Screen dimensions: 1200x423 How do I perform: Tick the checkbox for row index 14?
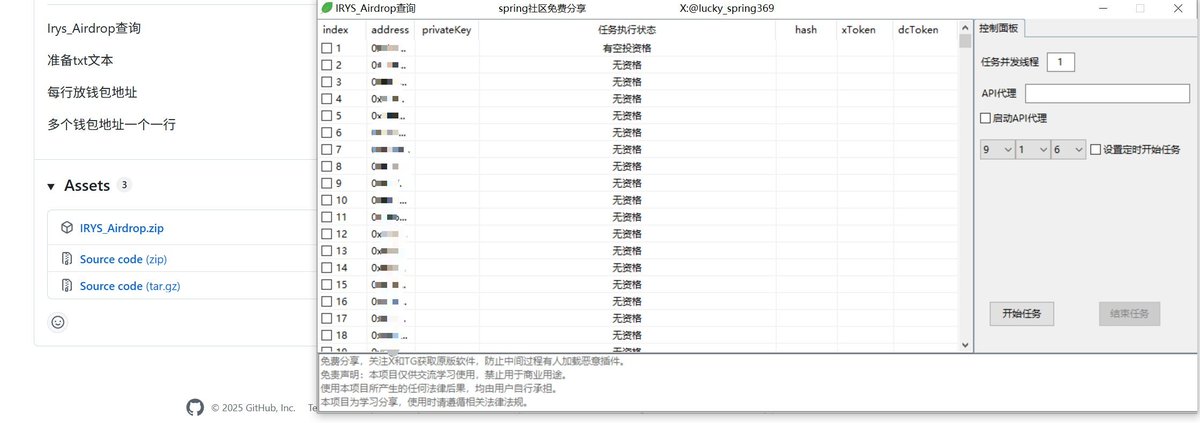click(x=326, y=268)
